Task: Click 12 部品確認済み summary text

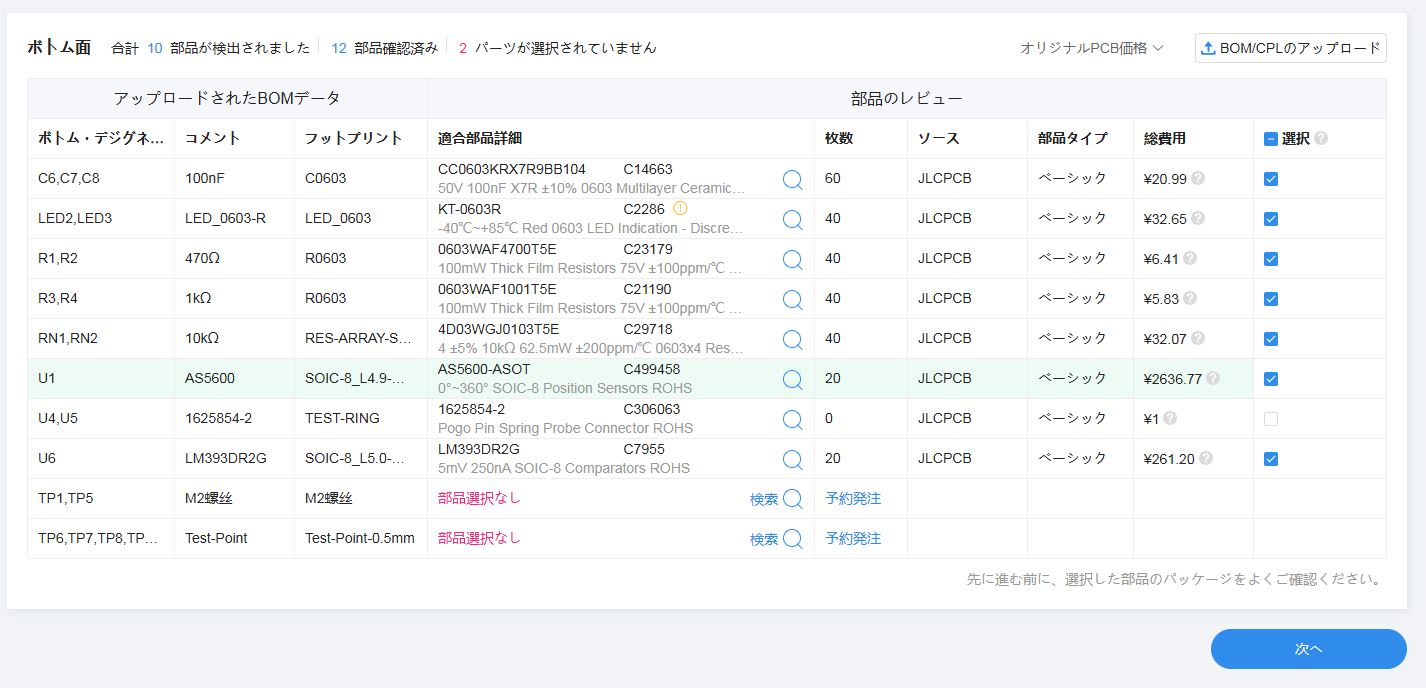Action: [385, 48]
